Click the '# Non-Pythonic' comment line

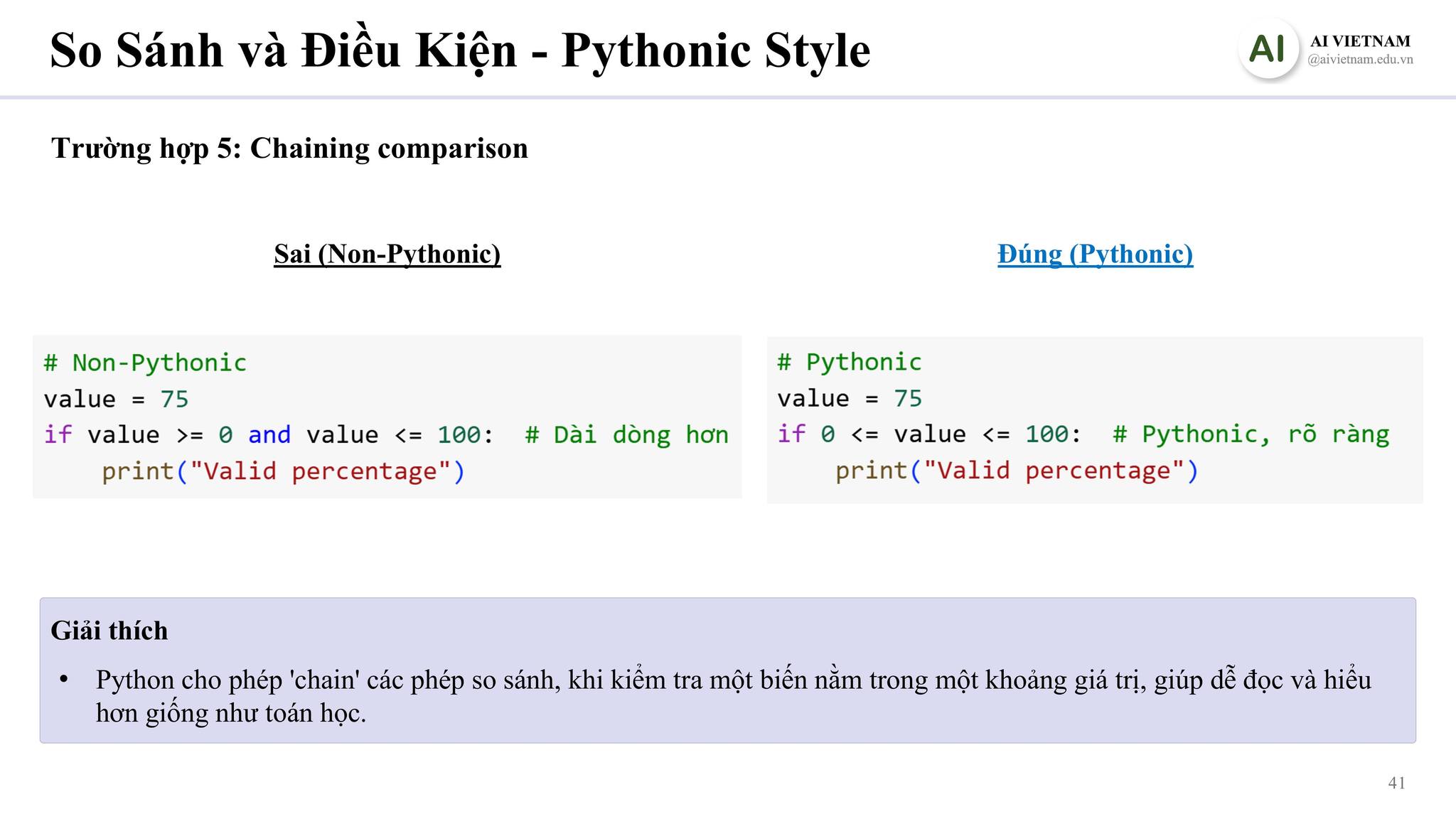pos(145,363)
